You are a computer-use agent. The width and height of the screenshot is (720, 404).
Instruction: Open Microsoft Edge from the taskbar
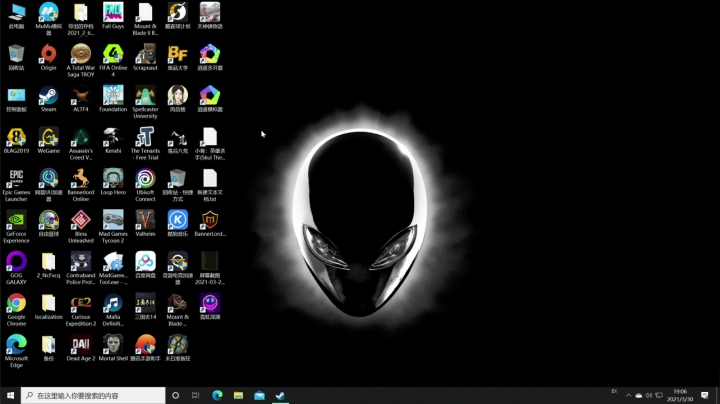[217, 395]
